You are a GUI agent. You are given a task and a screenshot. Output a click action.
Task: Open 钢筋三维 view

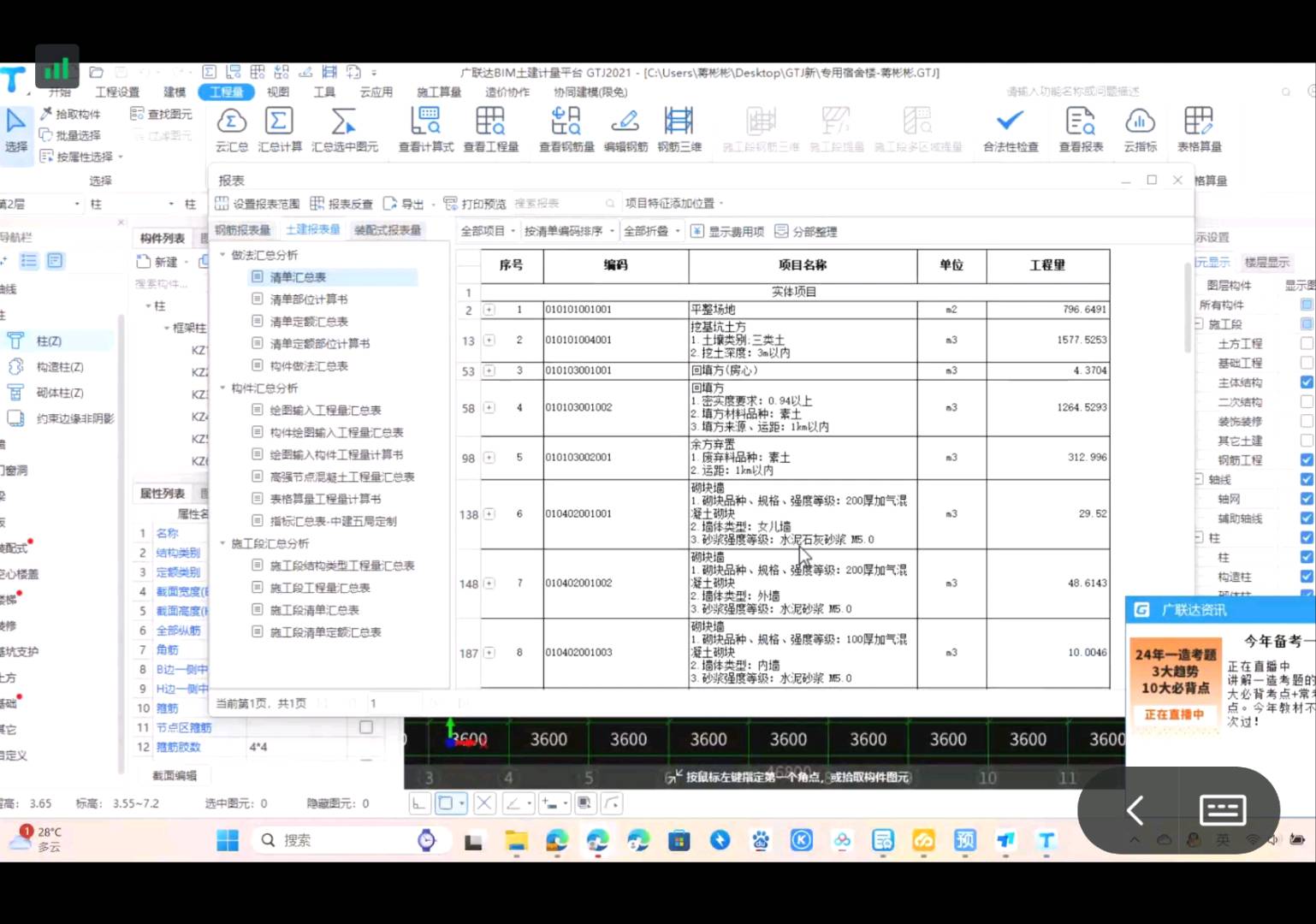[x=679, y=130]
